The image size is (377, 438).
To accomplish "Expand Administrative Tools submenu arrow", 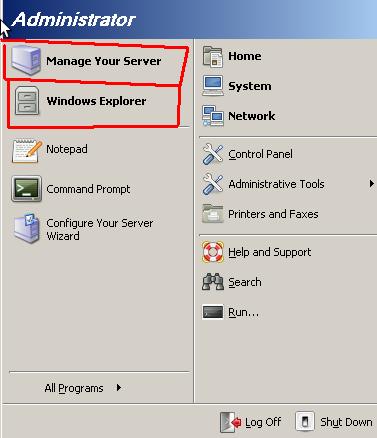I will pos(371,184).
